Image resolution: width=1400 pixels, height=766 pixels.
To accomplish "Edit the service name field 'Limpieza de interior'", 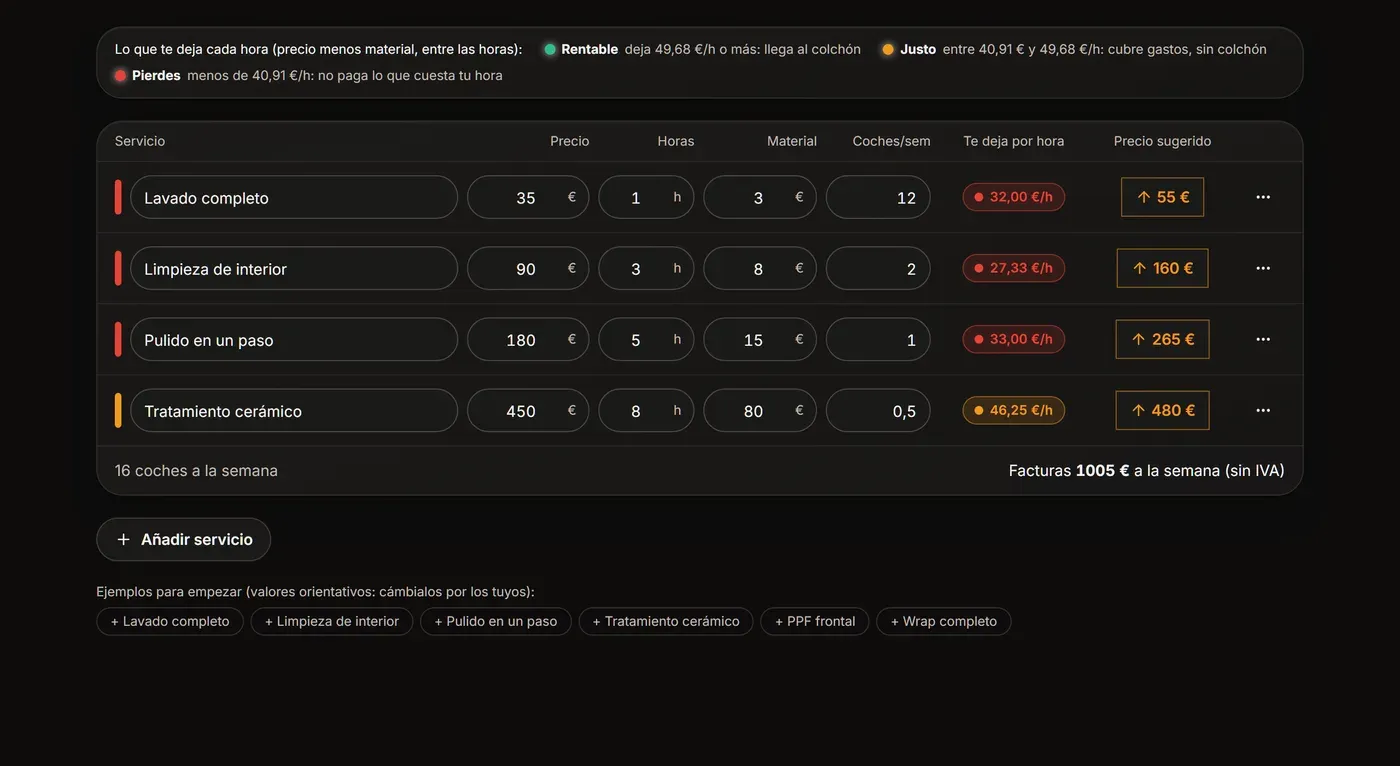I will coord(294,268).
